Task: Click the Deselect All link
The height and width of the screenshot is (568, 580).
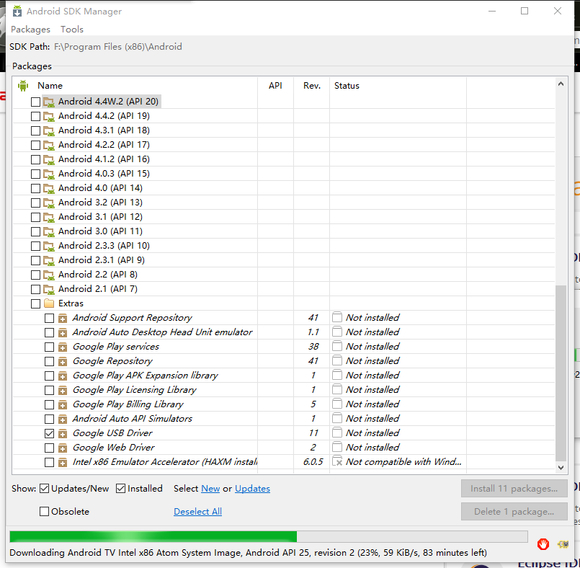Action: [x=198, y=511]
